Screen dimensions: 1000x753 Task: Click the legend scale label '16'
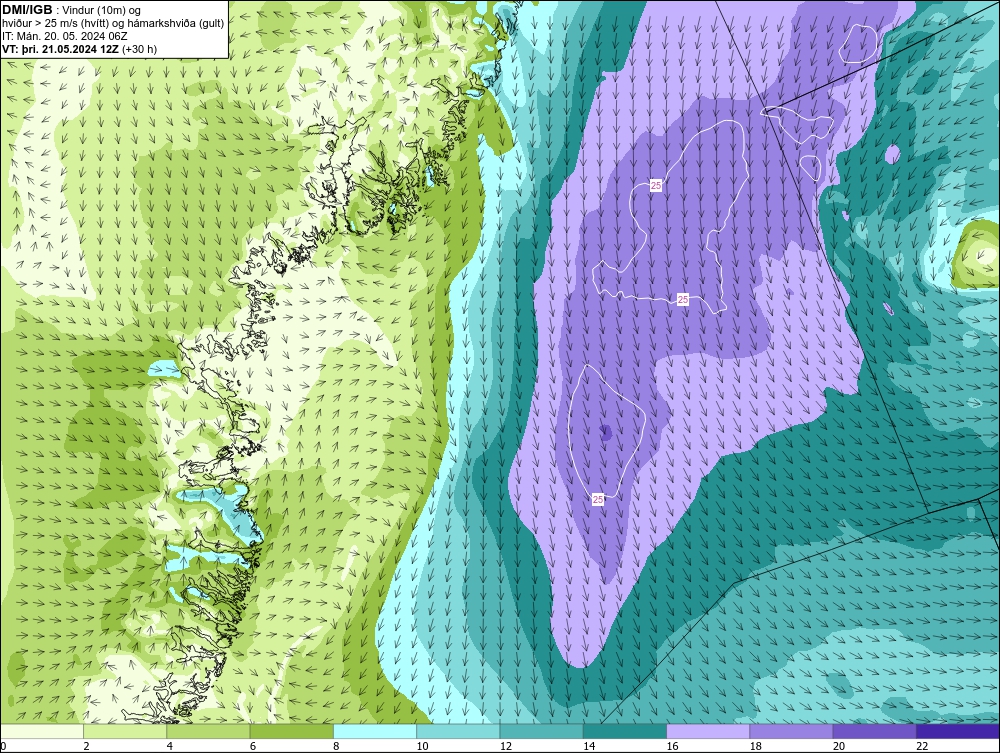coord(672,747)
